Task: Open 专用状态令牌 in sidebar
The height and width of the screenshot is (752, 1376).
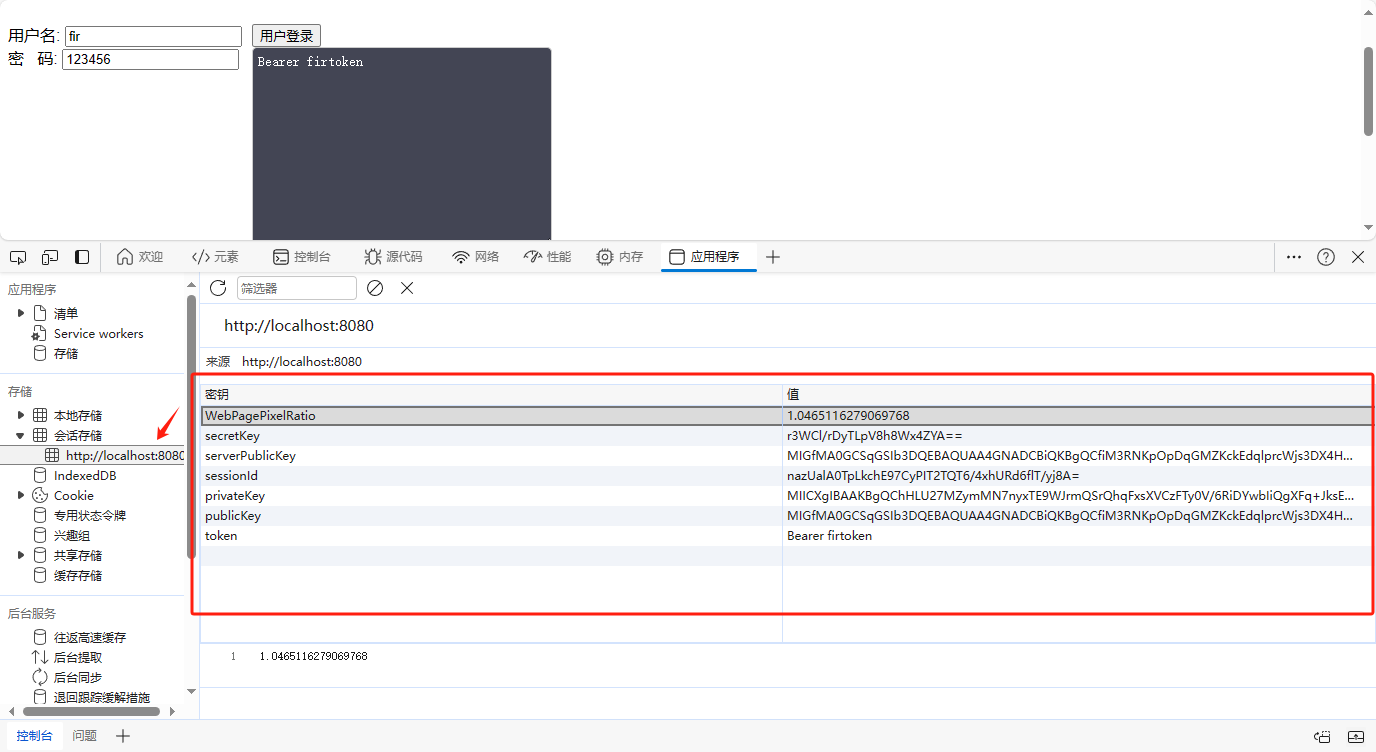Action: click(90, 515)
